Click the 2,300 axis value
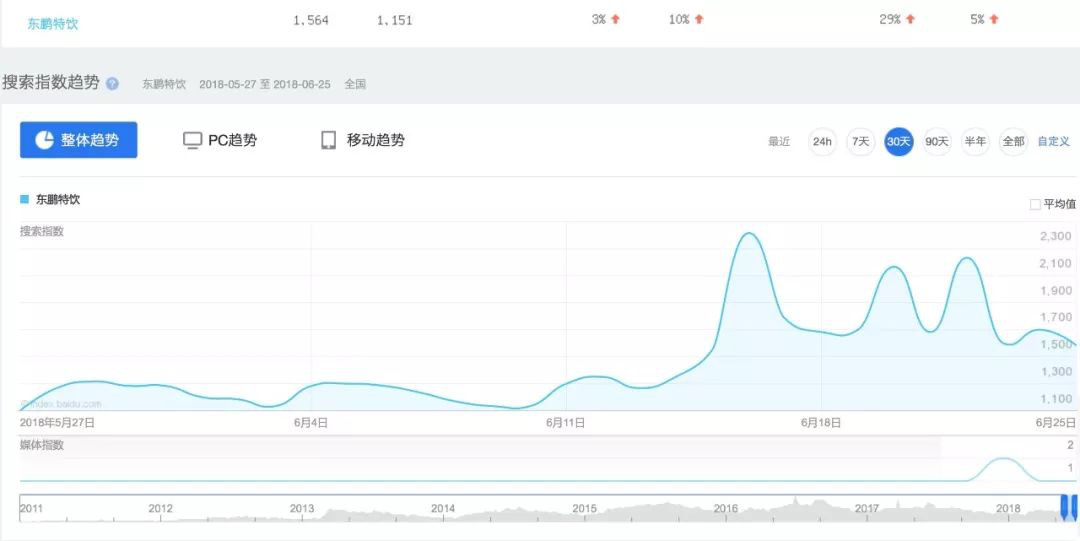The height and width of the screenshot is (541, 1080). pos(1055,236)
